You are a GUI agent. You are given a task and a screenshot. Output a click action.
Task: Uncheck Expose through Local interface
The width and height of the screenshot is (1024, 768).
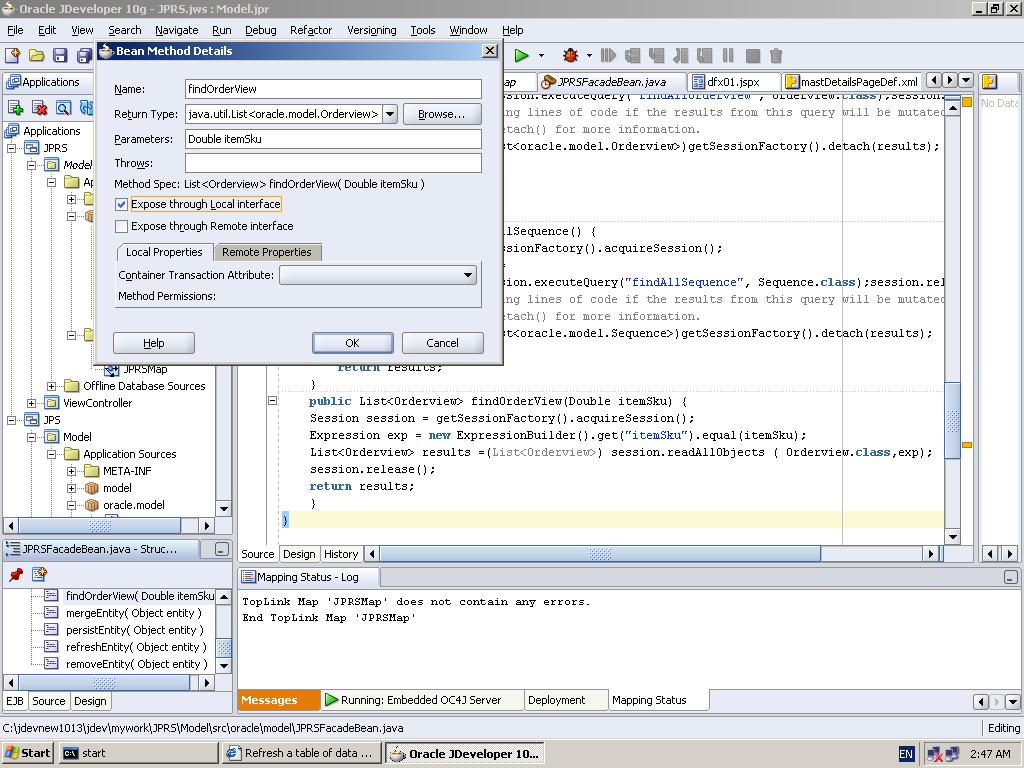coord(121,204)
